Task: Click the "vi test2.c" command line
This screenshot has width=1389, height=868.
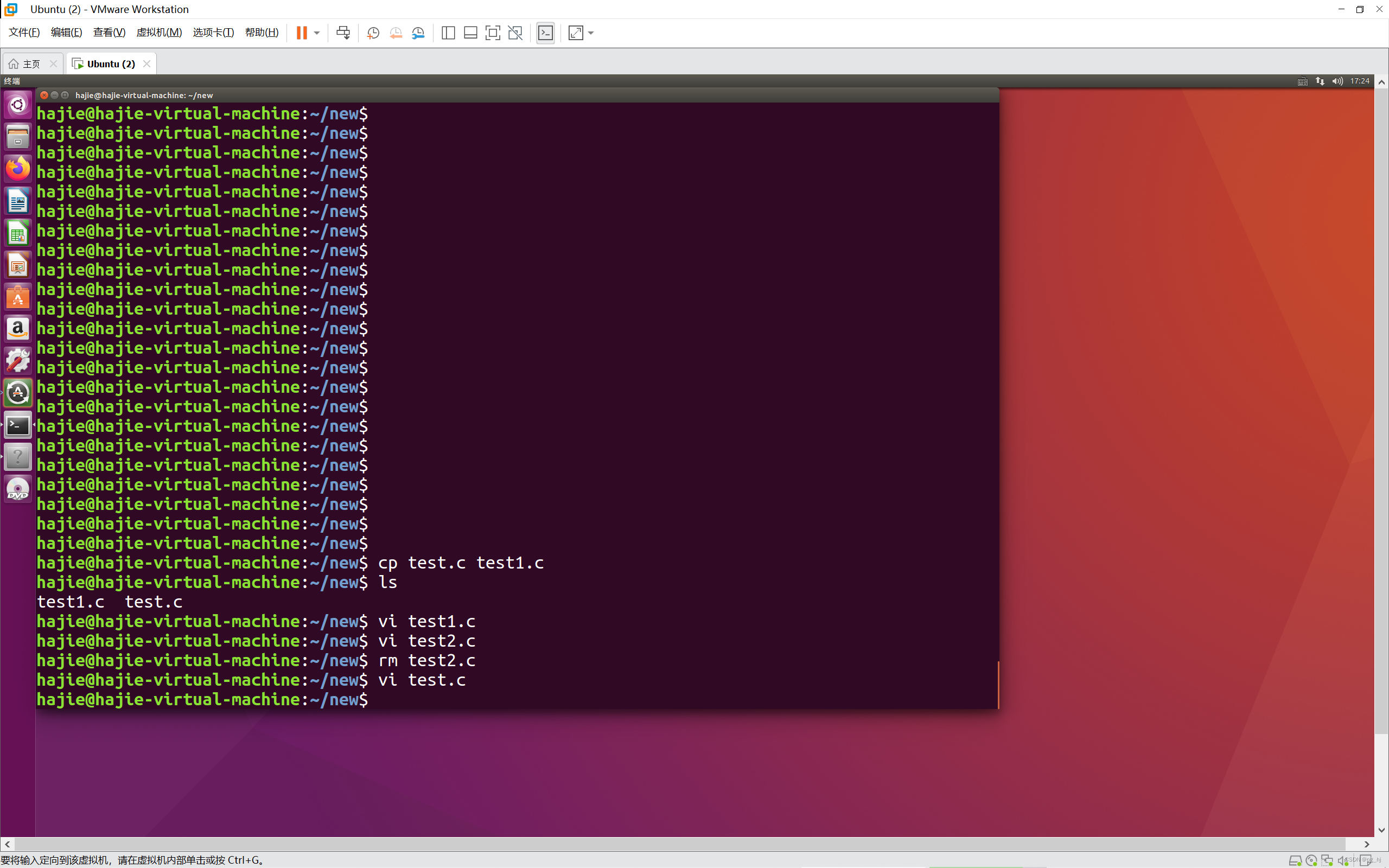Action: [x=426, y=641]
